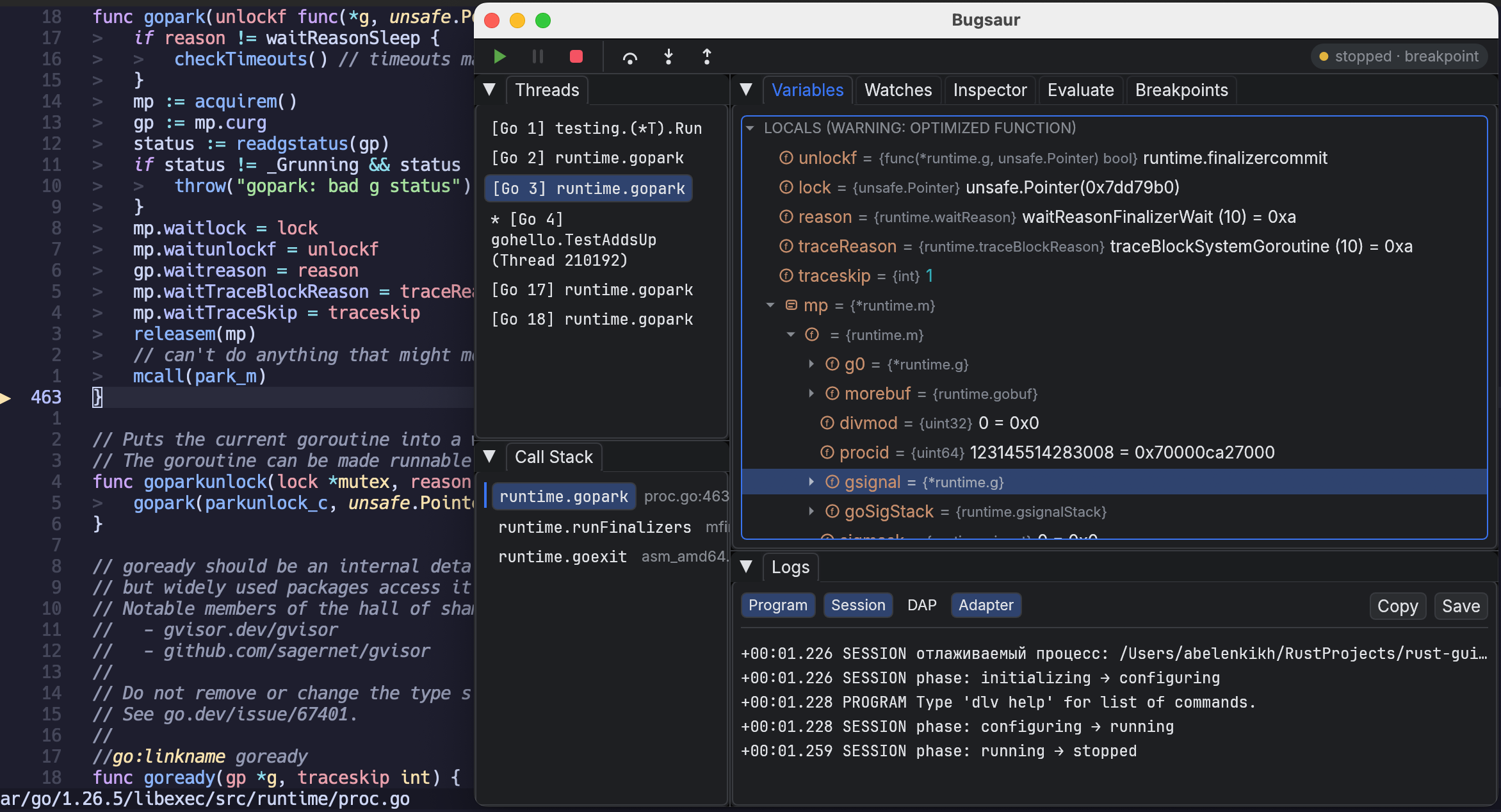Screen dimensions: 1501x812
Task: Click the log line 'running → stopped'
Action: point(939,751)
